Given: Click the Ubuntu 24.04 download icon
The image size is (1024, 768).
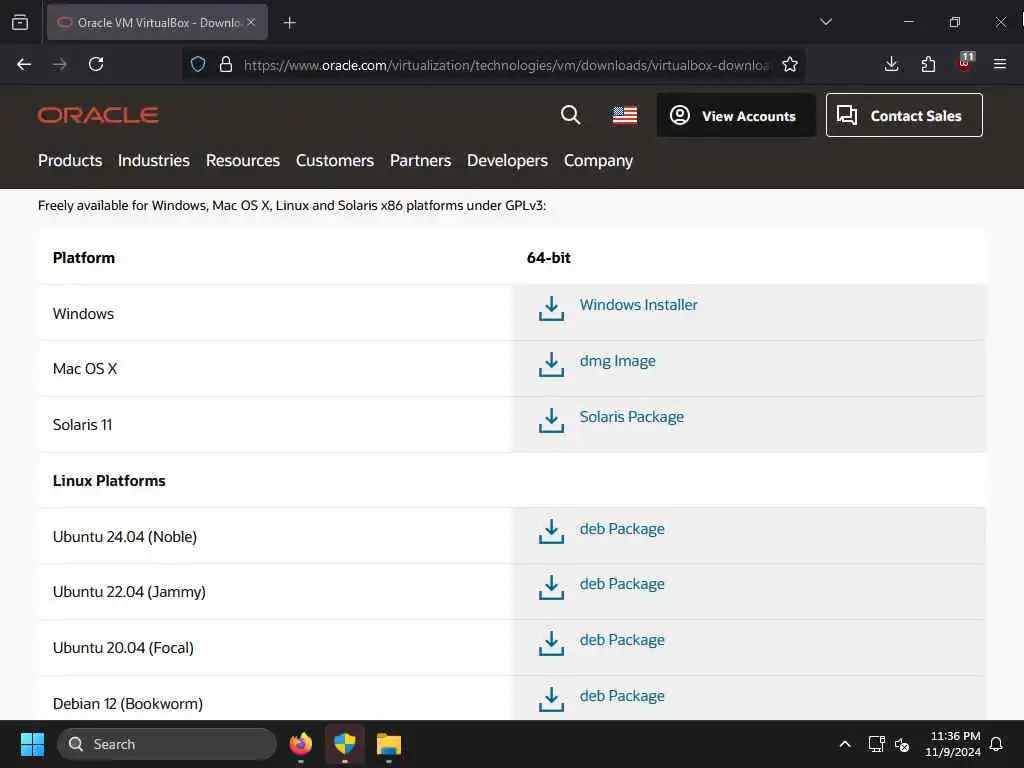Looking at the screenshot, I should pos(551,532).
